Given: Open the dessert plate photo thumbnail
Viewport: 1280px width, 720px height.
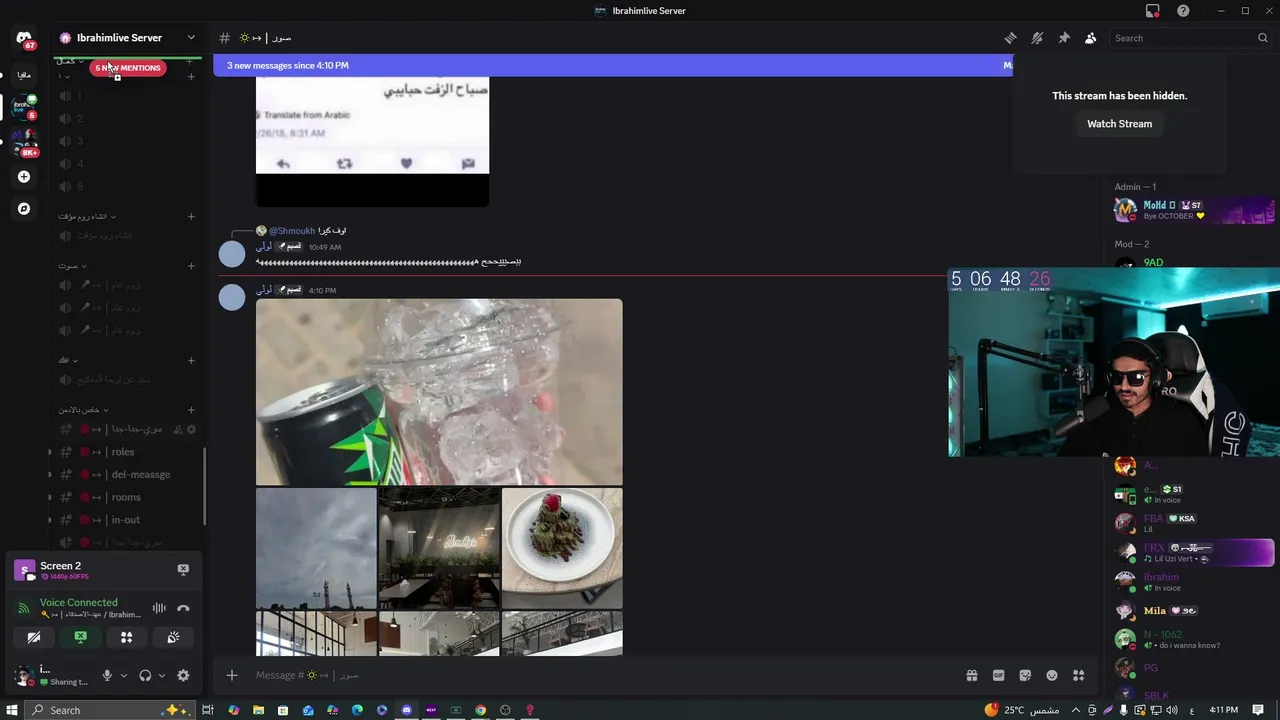Looking at the screenshot, I should click(x=562, y=548).
